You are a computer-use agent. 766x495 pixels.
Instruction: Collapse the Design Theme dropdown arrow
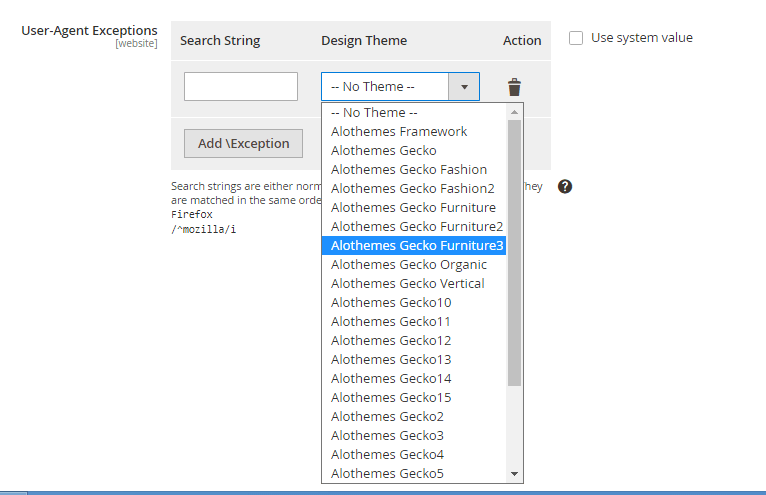464,87
